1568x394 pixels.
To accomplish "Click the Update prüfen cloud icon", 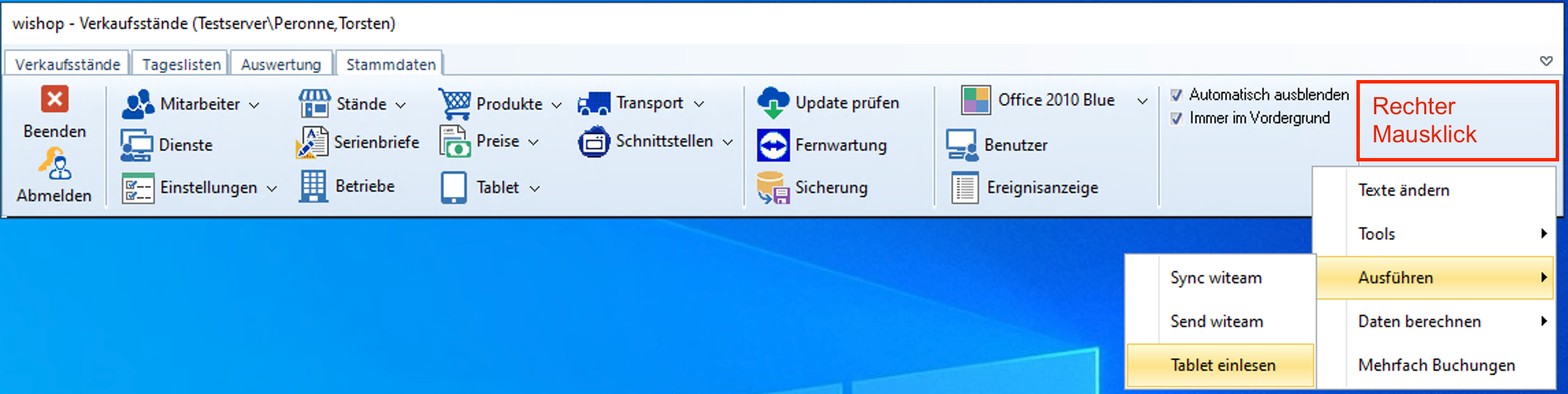I will click(x=773, y=103).
